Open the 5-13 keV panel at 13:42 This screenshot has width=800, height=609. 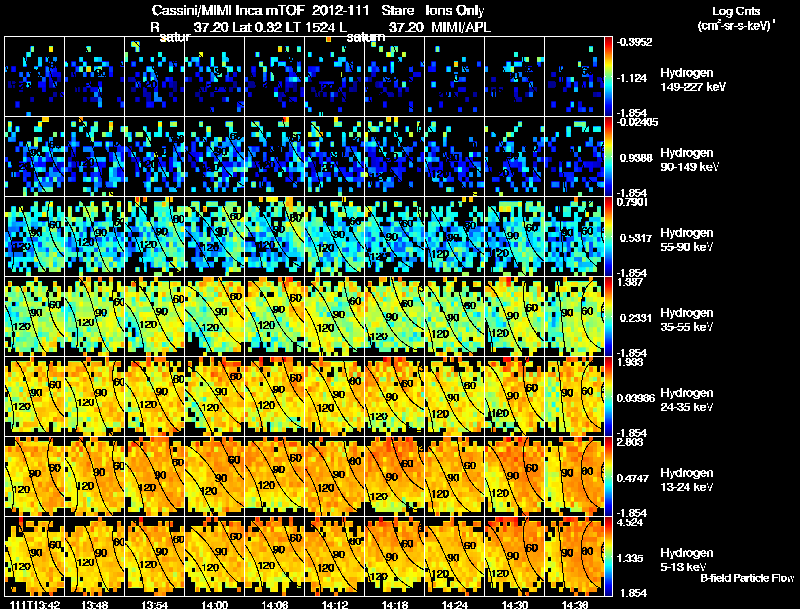[35, 556]
